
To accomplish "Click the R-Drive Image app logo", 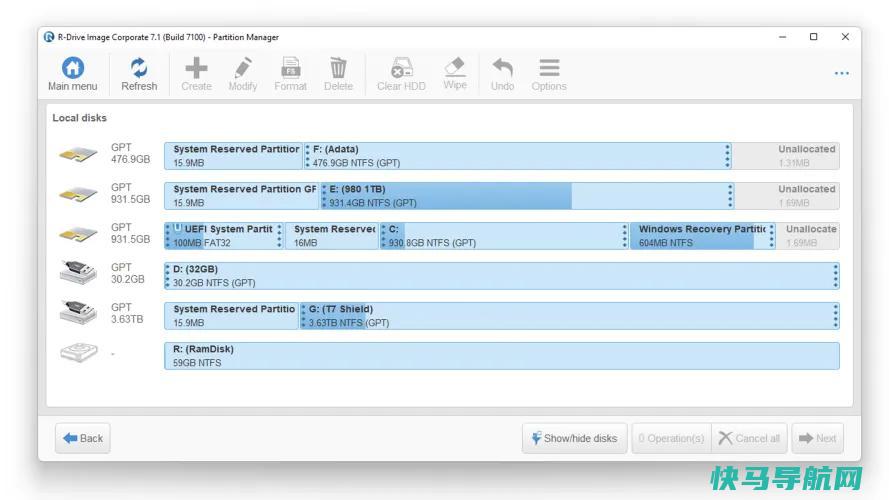I will (49, 37).
